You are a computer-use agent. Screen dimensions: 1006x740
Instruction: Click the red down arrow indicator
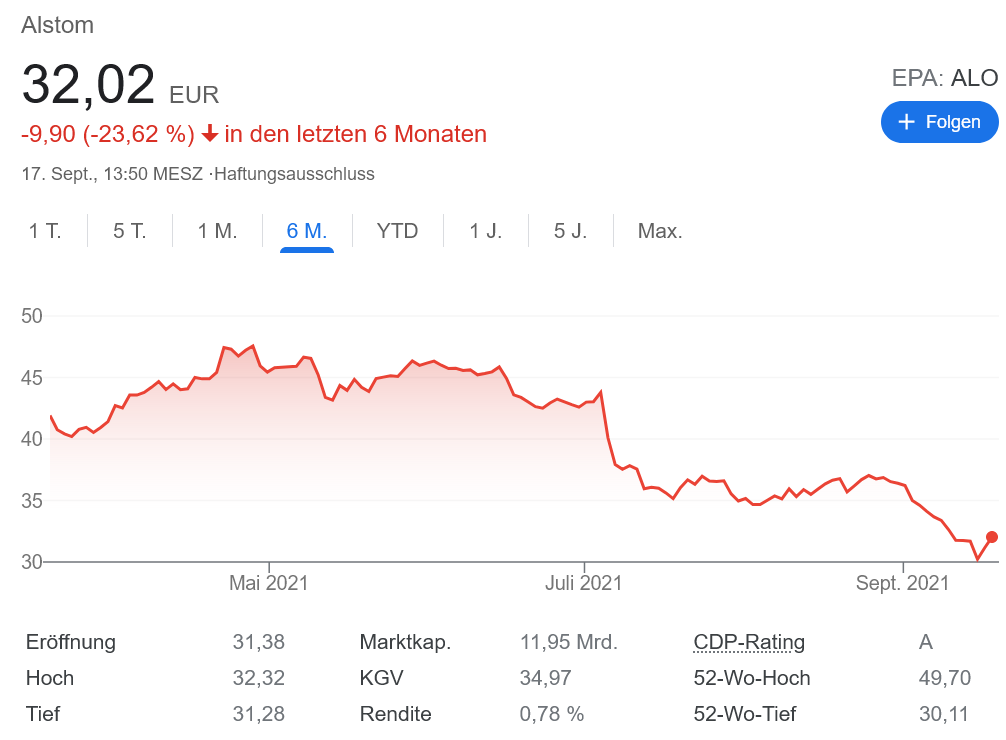point(210,133)
